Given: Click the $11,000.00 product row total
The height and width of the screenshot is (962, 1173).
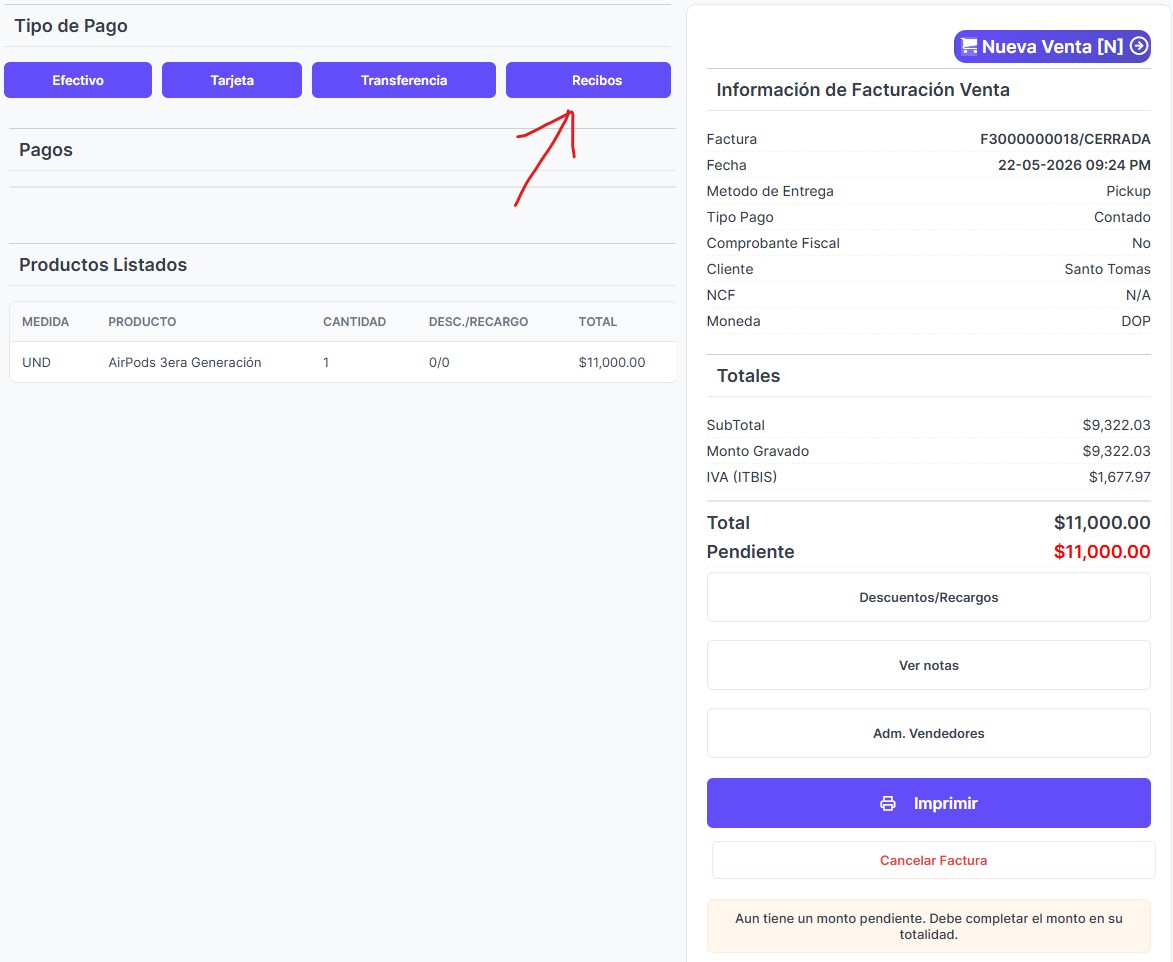Looking at the screenshot, I should (612, 362).
